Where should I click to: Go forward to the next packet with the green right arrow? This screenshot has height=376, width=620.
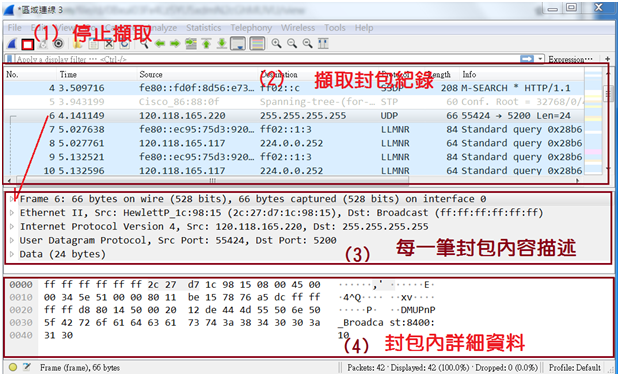(x=175, y=44)
